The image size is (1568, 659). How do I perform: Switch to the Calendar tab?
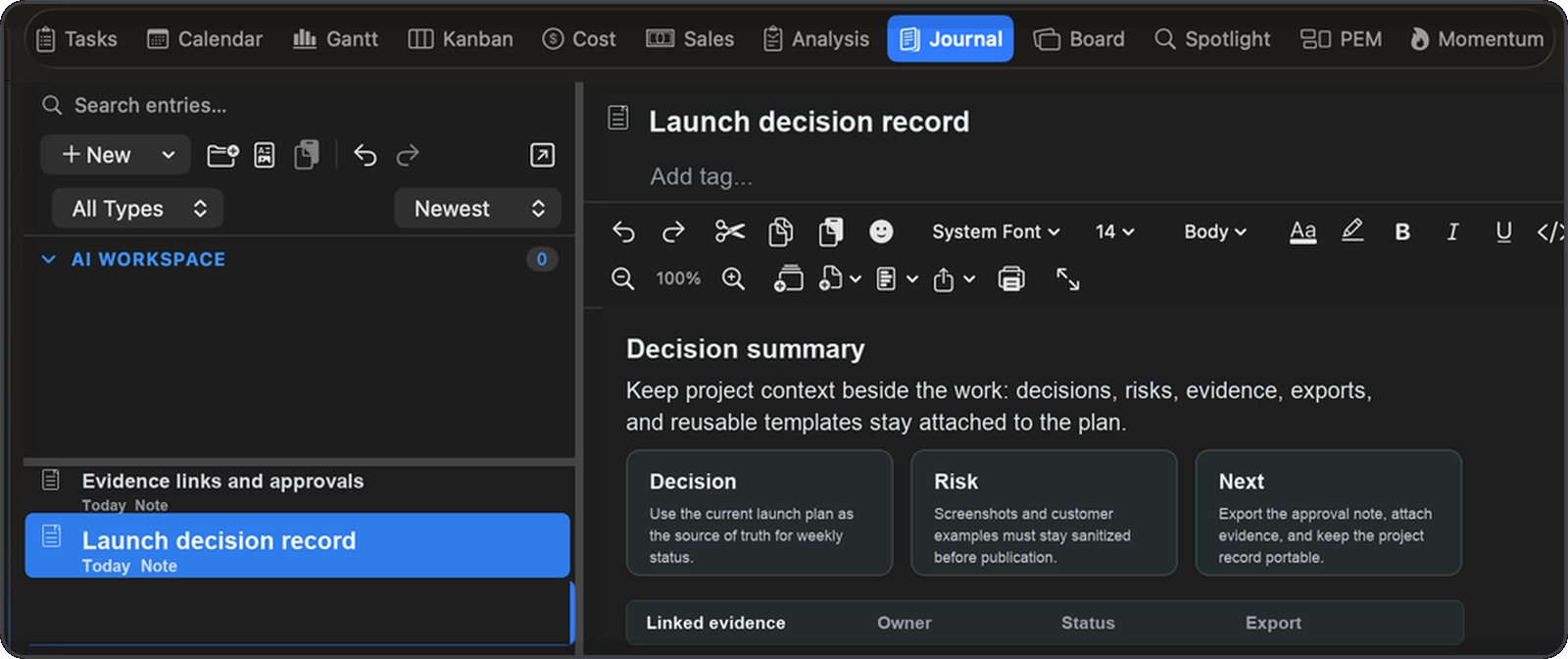click(205, 39)
